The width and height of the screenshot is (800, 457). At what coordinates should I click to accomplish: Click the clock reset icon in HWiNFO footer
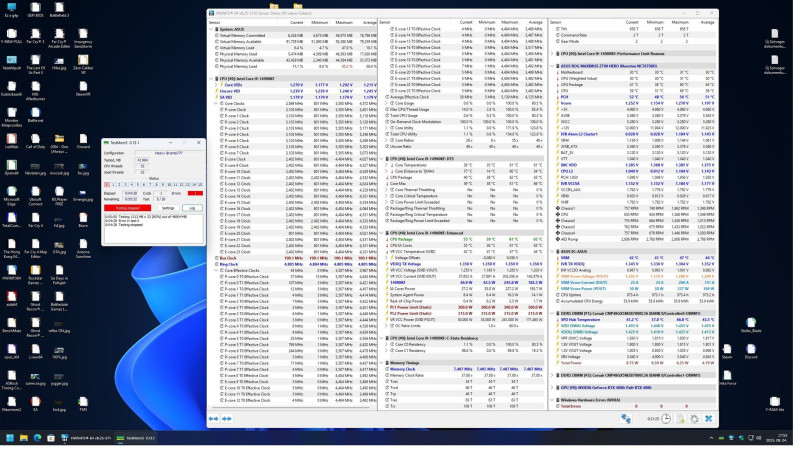coord(666,418)
